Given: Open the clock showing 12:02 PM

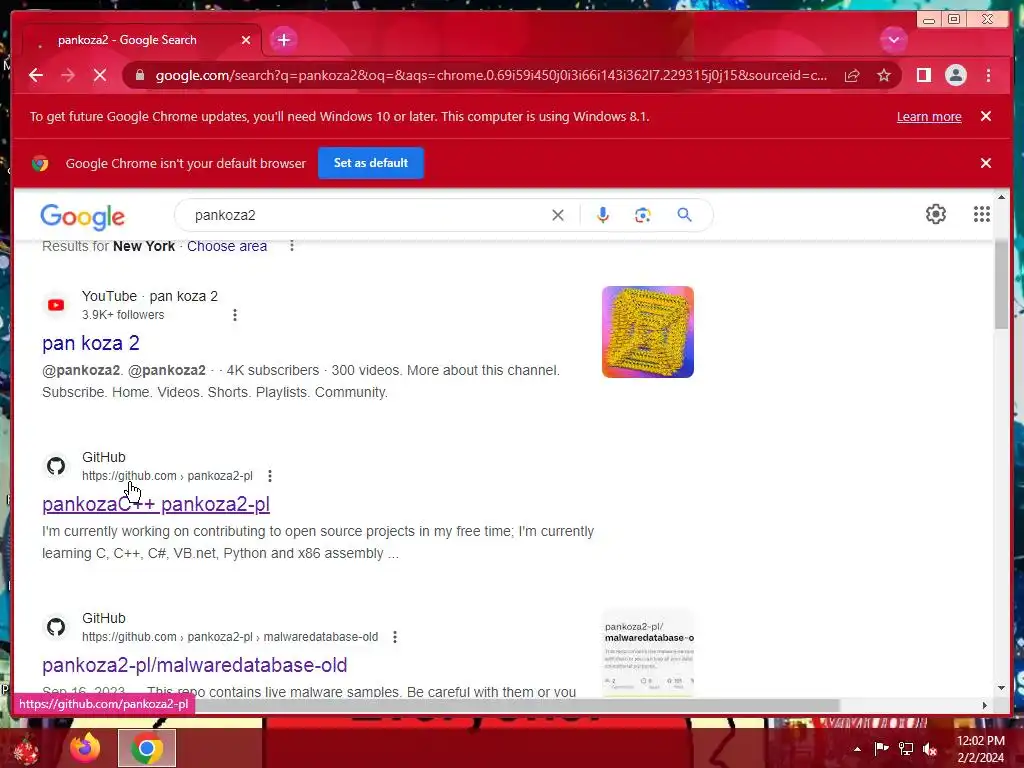Looking at the screenshot, I should coord(981,748).
